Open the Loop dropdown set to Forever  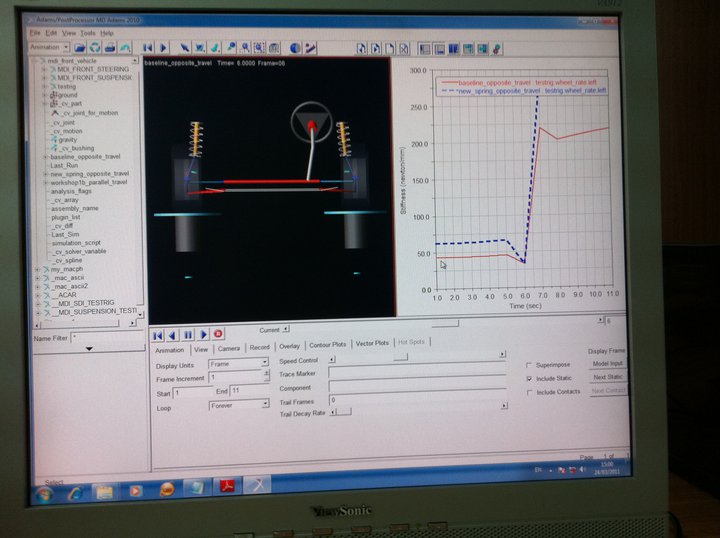click(238, 405)
